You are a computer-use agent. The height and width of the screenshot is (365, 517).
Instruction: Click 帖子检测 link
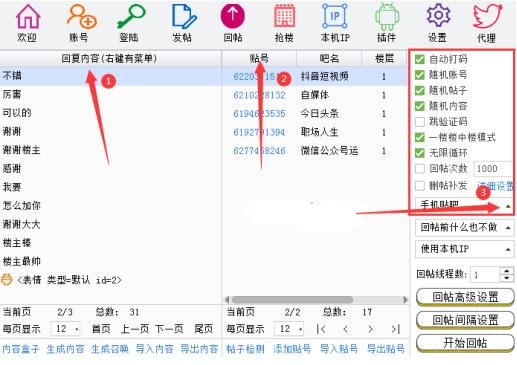pos(245,349)
